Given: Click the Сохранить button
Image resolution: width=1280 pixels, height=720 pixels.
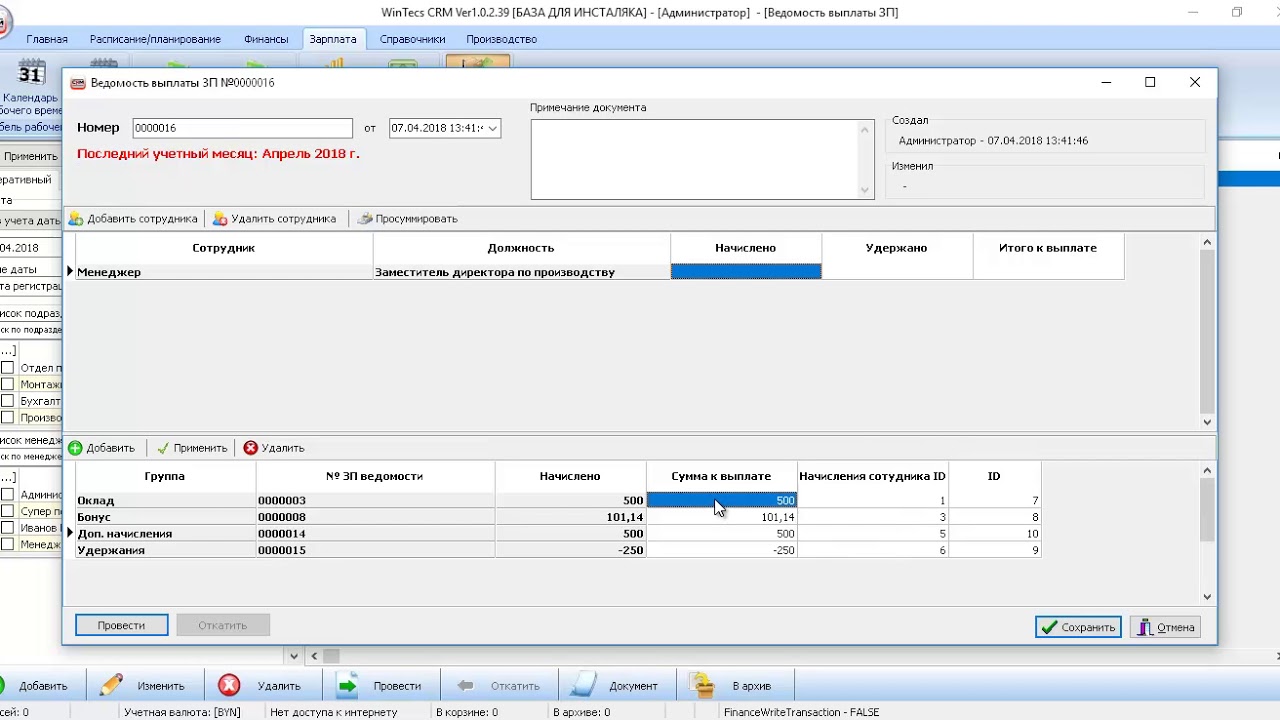Looking at the screenshot, I should (1078, 627).
